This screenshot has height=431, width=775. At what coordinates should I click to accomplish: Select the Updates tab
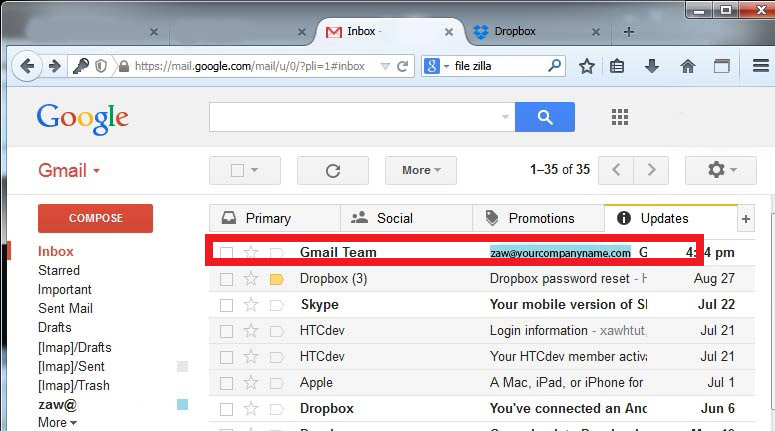coord(671,218)
